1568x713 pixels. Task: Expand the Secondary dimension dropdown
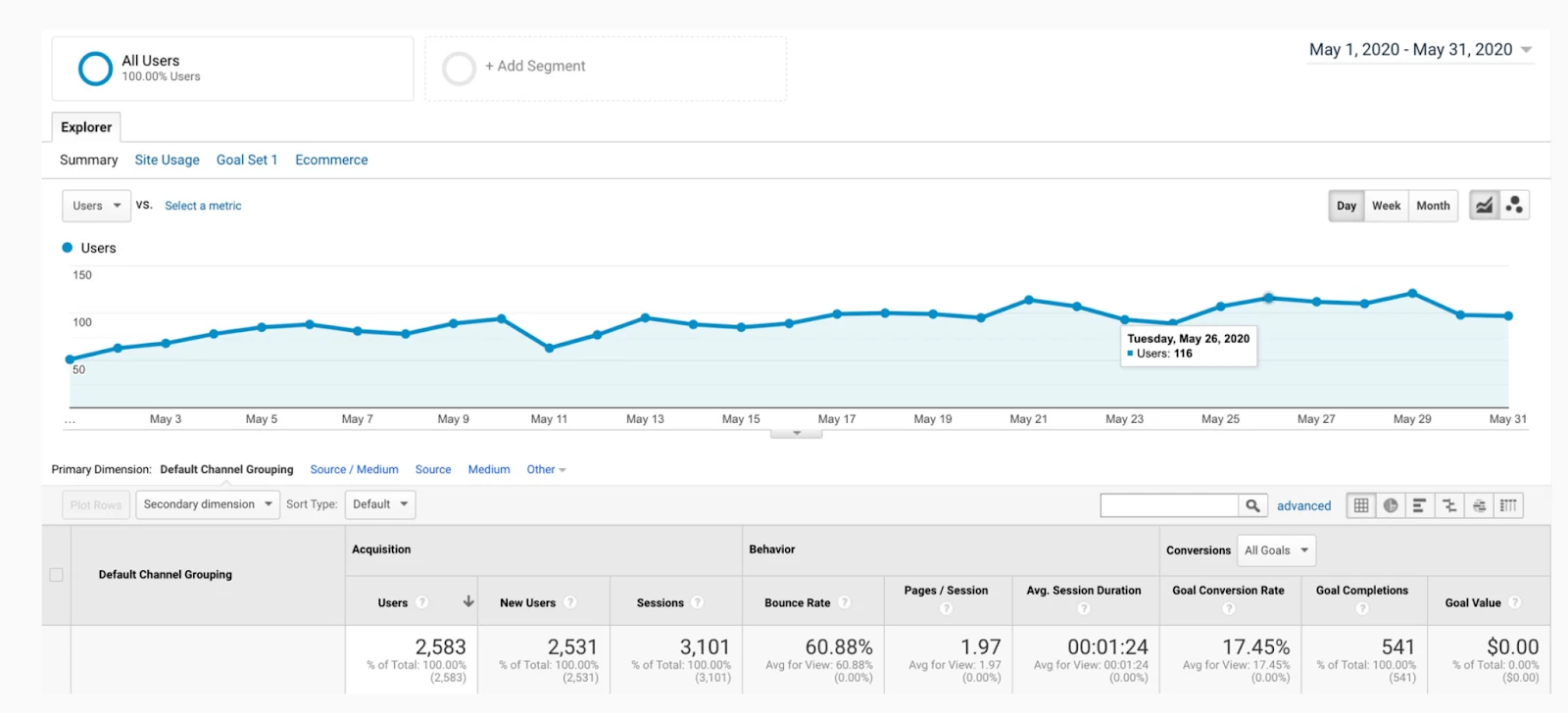tap(208, 504)
